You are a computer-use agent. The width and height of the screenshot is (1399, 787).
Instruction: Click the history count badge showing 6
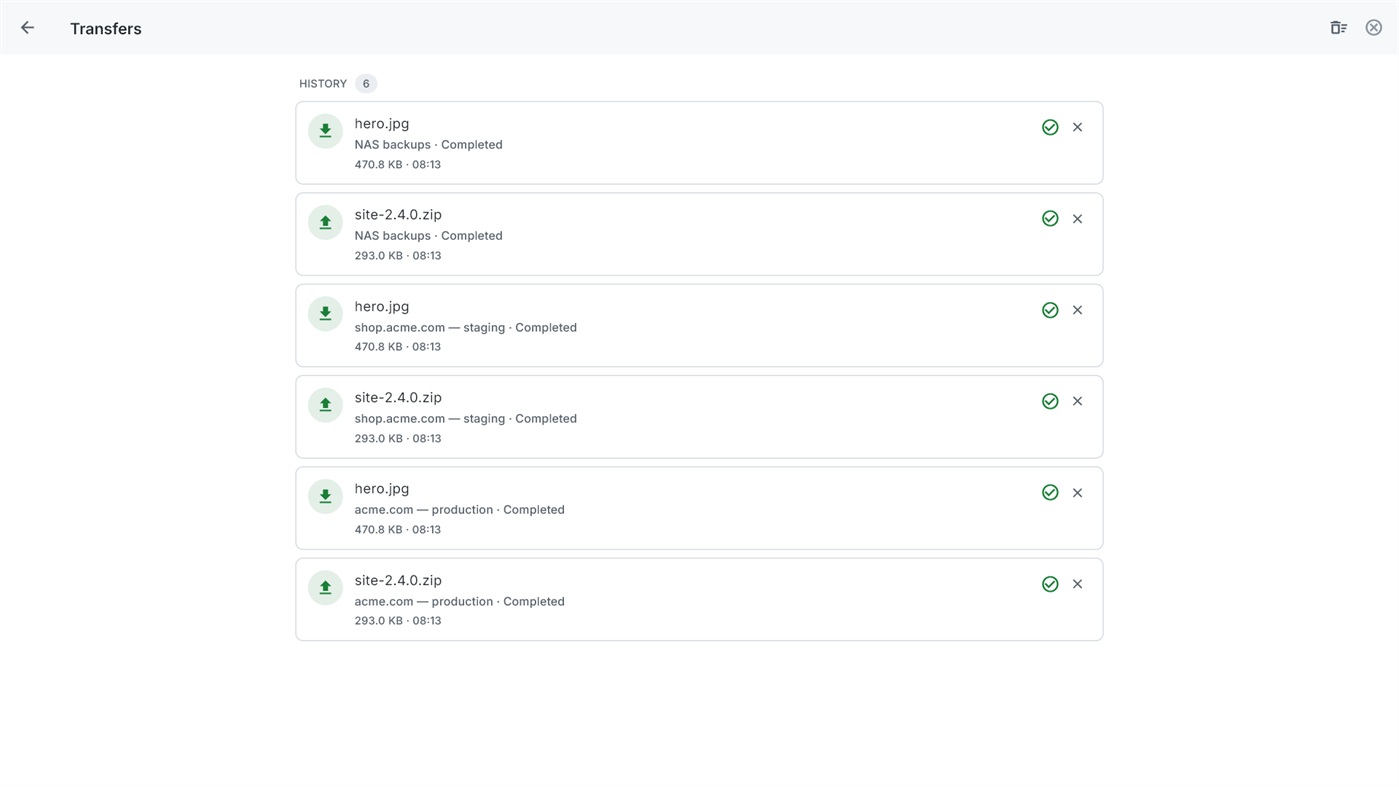click(x=366, y=84)
